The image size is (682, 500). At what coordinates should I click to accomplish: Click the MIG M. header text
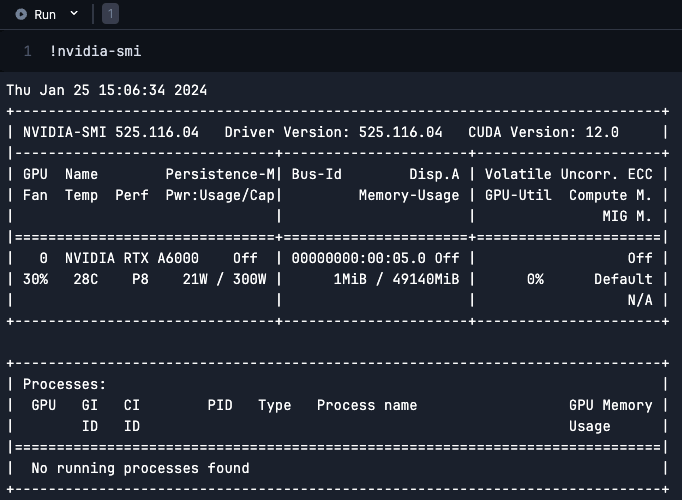[x=627, y=216]
